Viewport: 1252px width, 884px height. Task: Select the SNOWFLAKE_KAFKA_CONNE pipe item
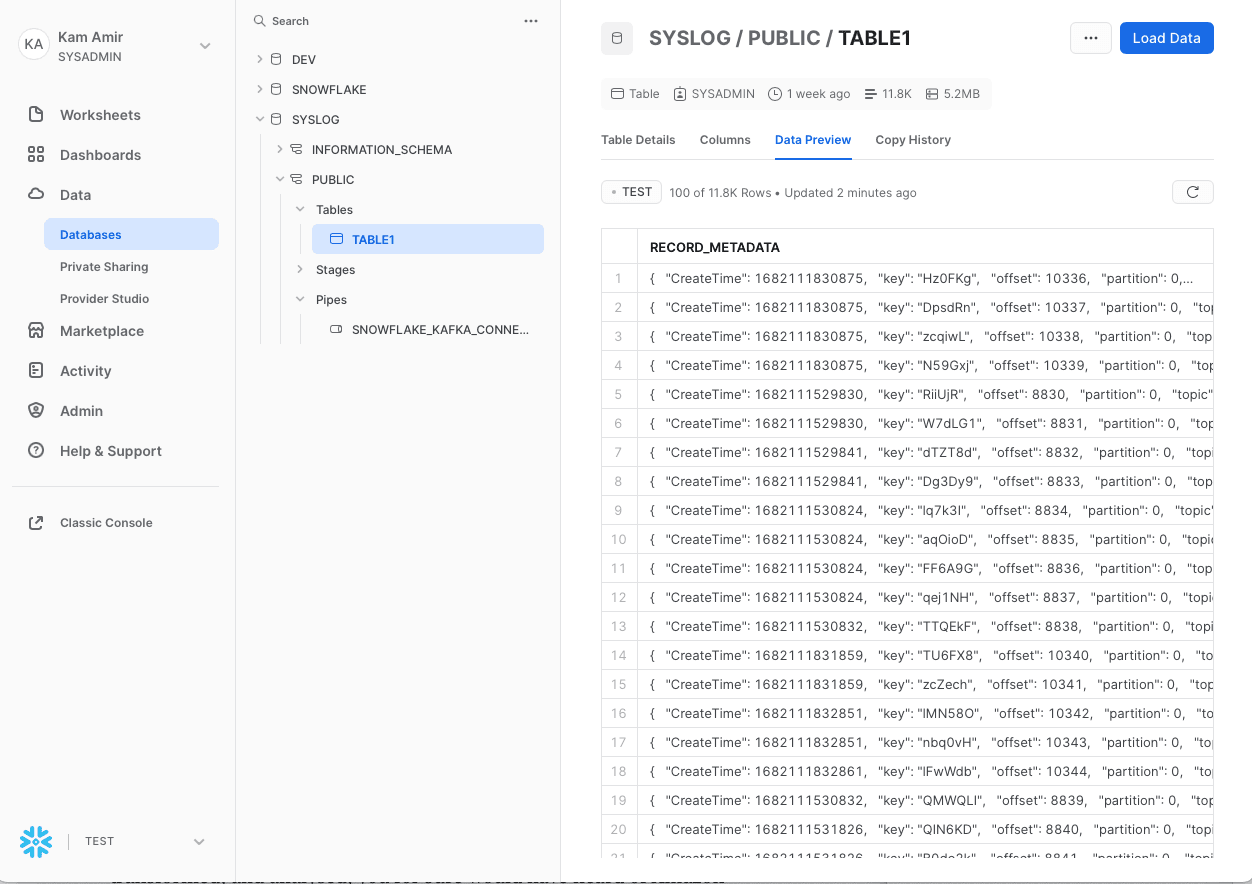pos(440,329)
